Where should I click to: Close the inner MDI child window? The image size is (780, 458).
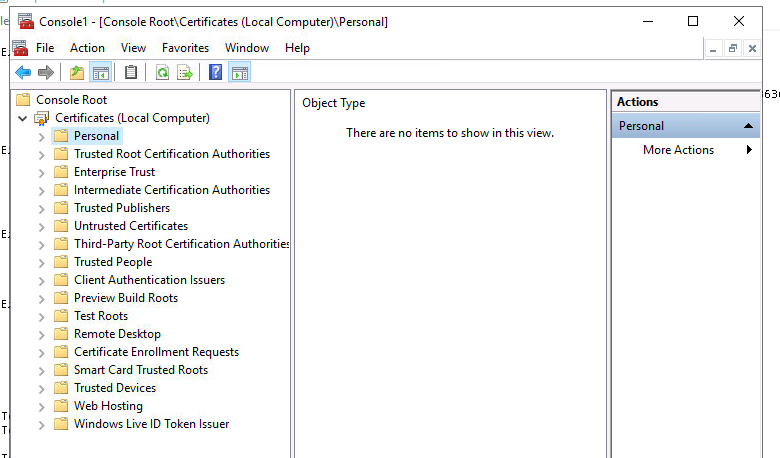point(752,49)
